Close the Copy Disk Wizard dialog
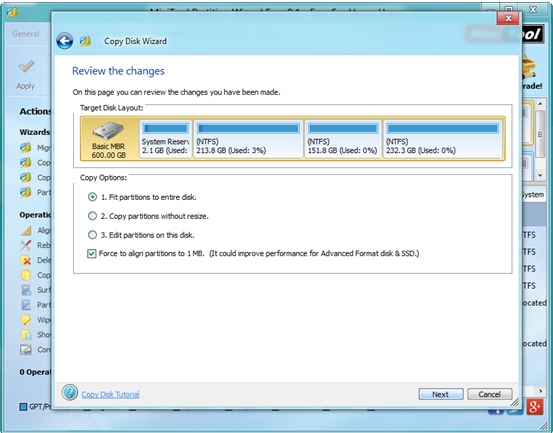Image resolution: width=553 pixels, height=433 pixels. pyautogui.click(x=508, y=18)
